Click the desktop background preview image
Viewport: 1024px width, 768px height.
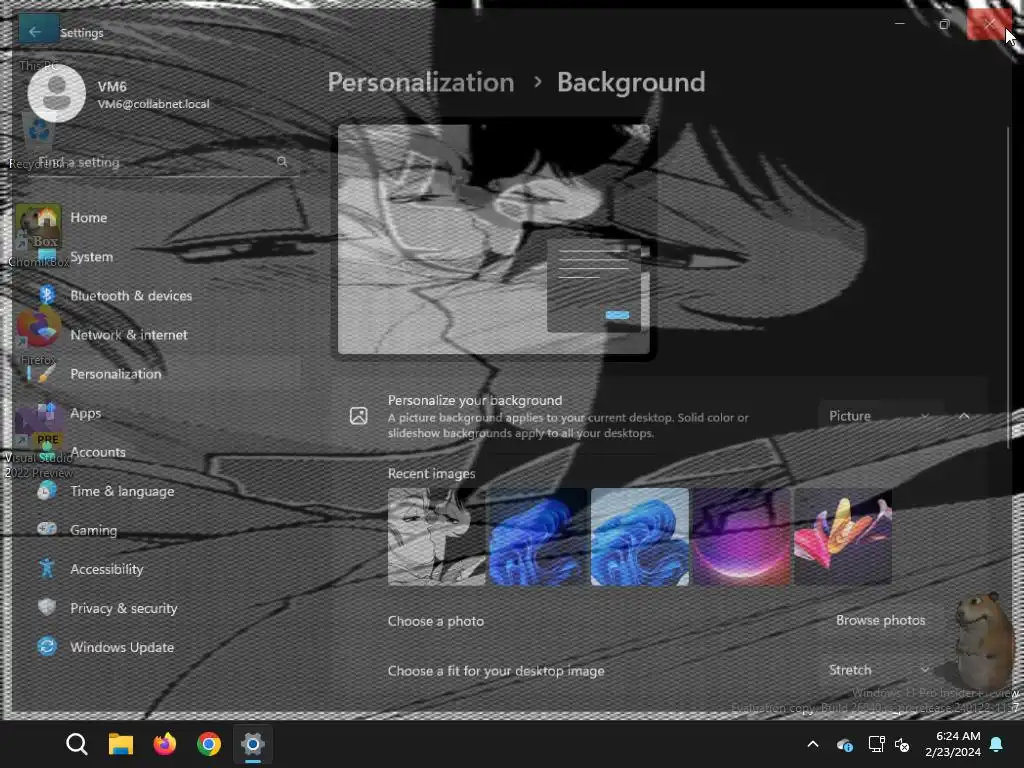pos(494,239)
